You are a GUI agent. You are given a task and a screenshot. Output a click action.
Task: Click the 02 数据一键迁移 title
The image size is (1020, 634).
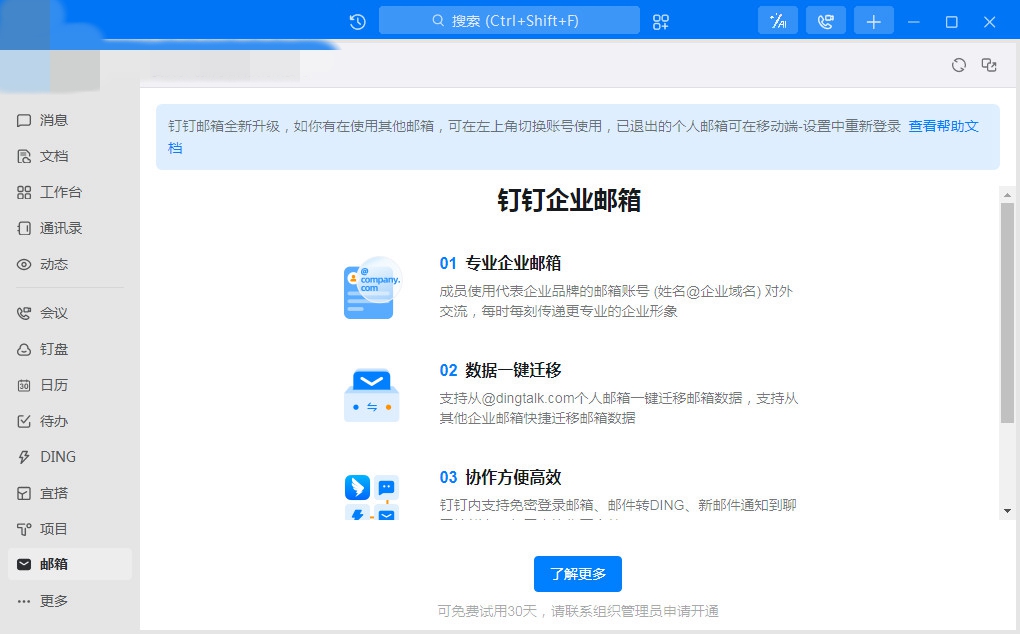(x=500, y=371)
